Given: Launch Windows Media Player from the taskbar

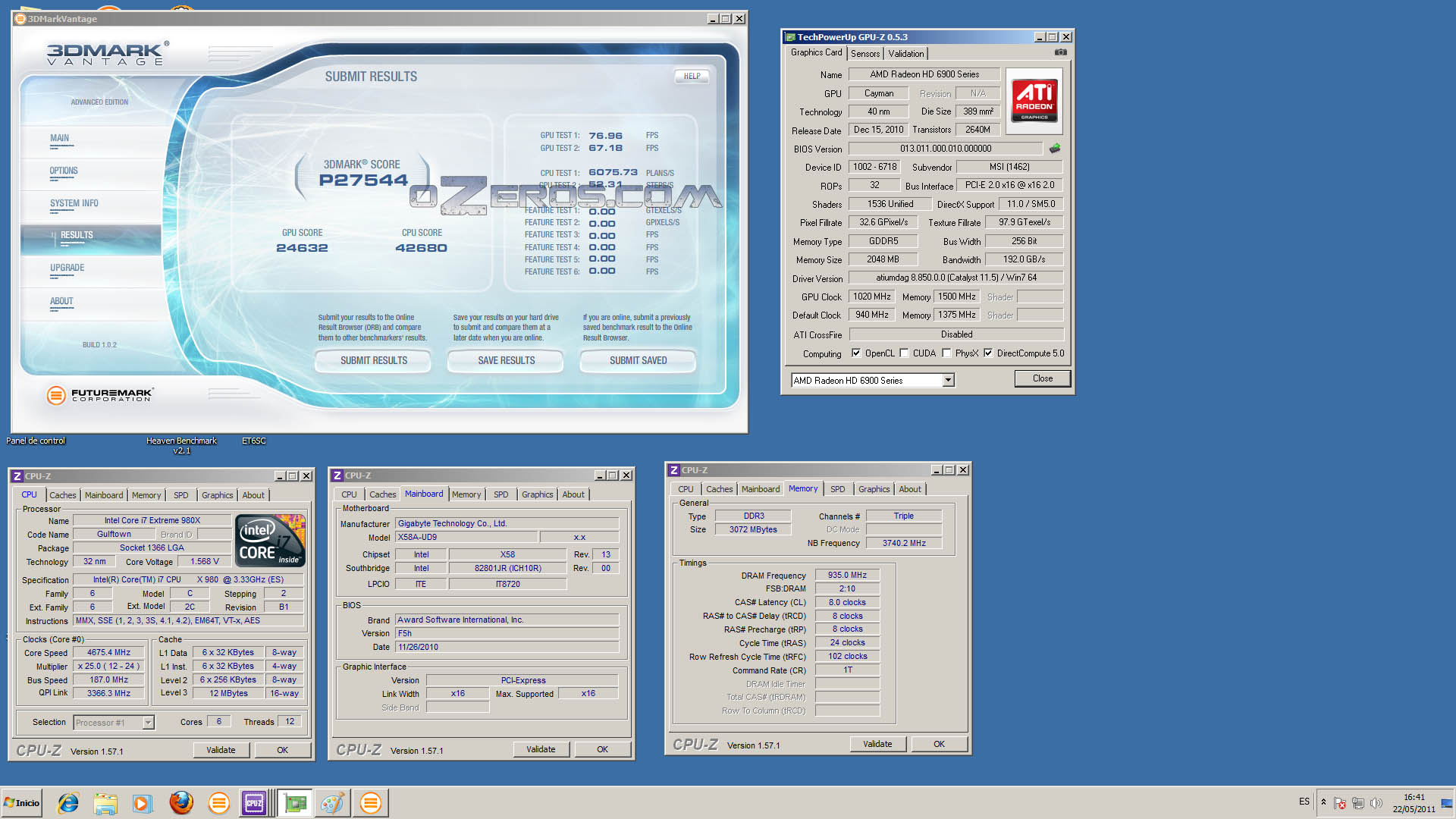Looking at the screenshot, I should [142, 803].
